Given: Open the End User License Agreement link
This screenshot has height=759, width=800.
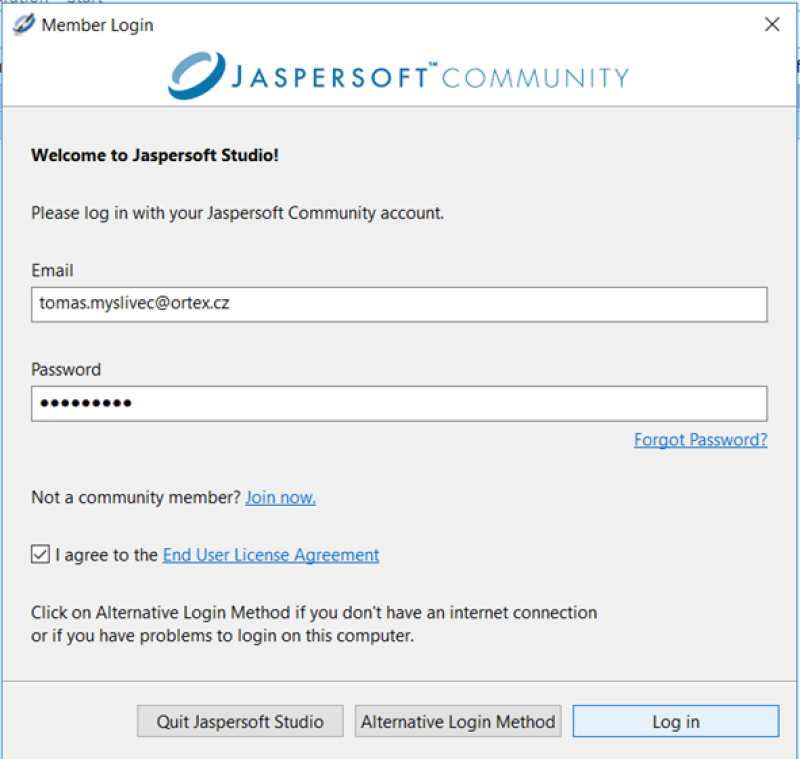Looking at the screenshot, I should click(x=271, y=555).
